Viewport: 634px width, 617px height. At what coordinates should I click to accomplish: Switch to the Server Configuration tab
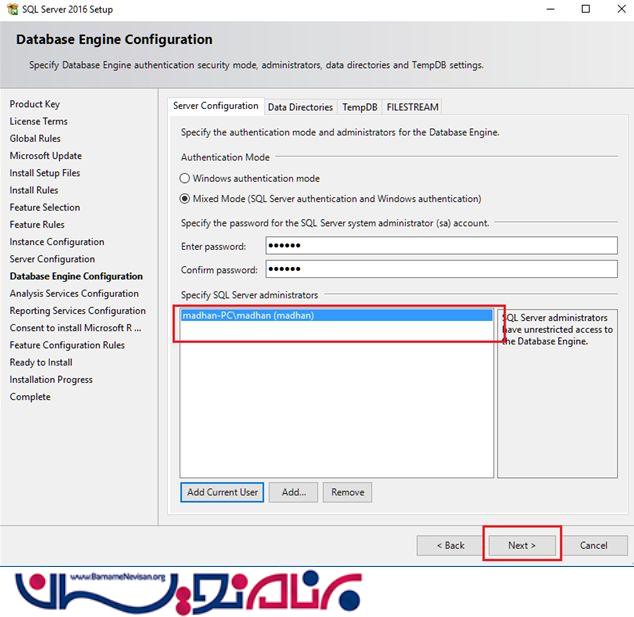[x=216, y=106]
